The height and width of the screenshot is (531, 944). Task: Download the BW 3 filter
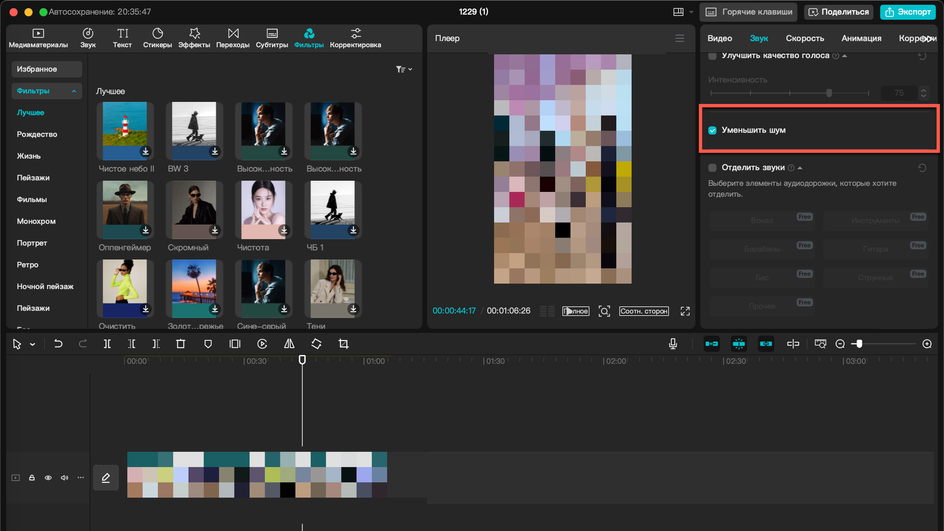(214, 151)
